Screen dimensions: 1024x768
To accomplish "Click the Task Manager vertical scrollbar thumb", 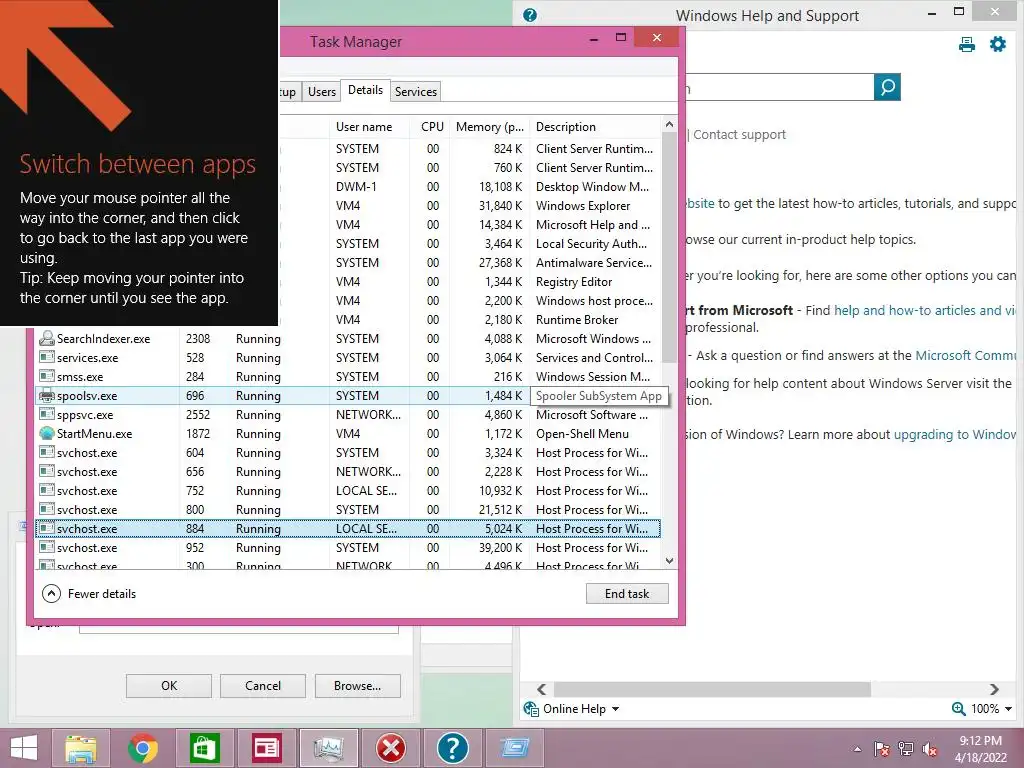I will [669, 248].
